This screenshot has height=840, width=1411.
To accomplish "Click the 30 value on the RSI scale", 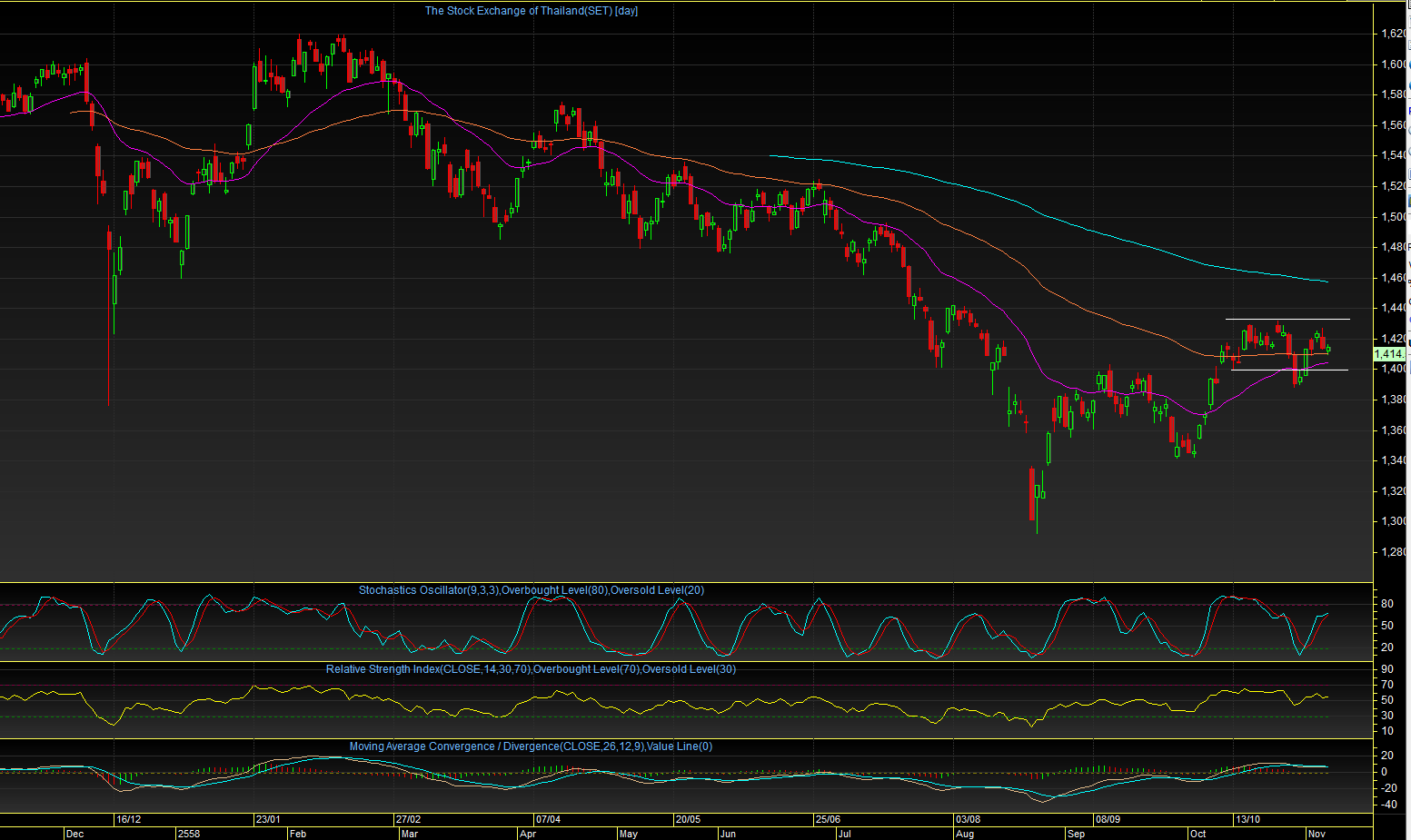I will pyautogui.click(x=1387, y=716).
